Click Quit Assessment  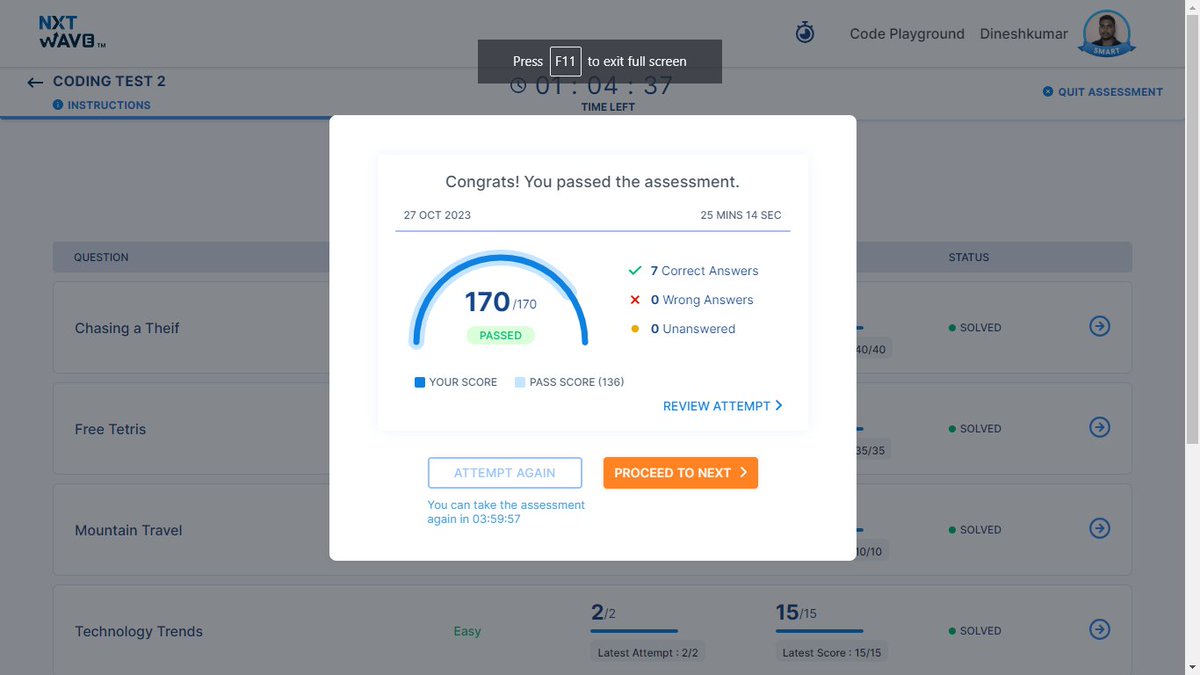1110,92
